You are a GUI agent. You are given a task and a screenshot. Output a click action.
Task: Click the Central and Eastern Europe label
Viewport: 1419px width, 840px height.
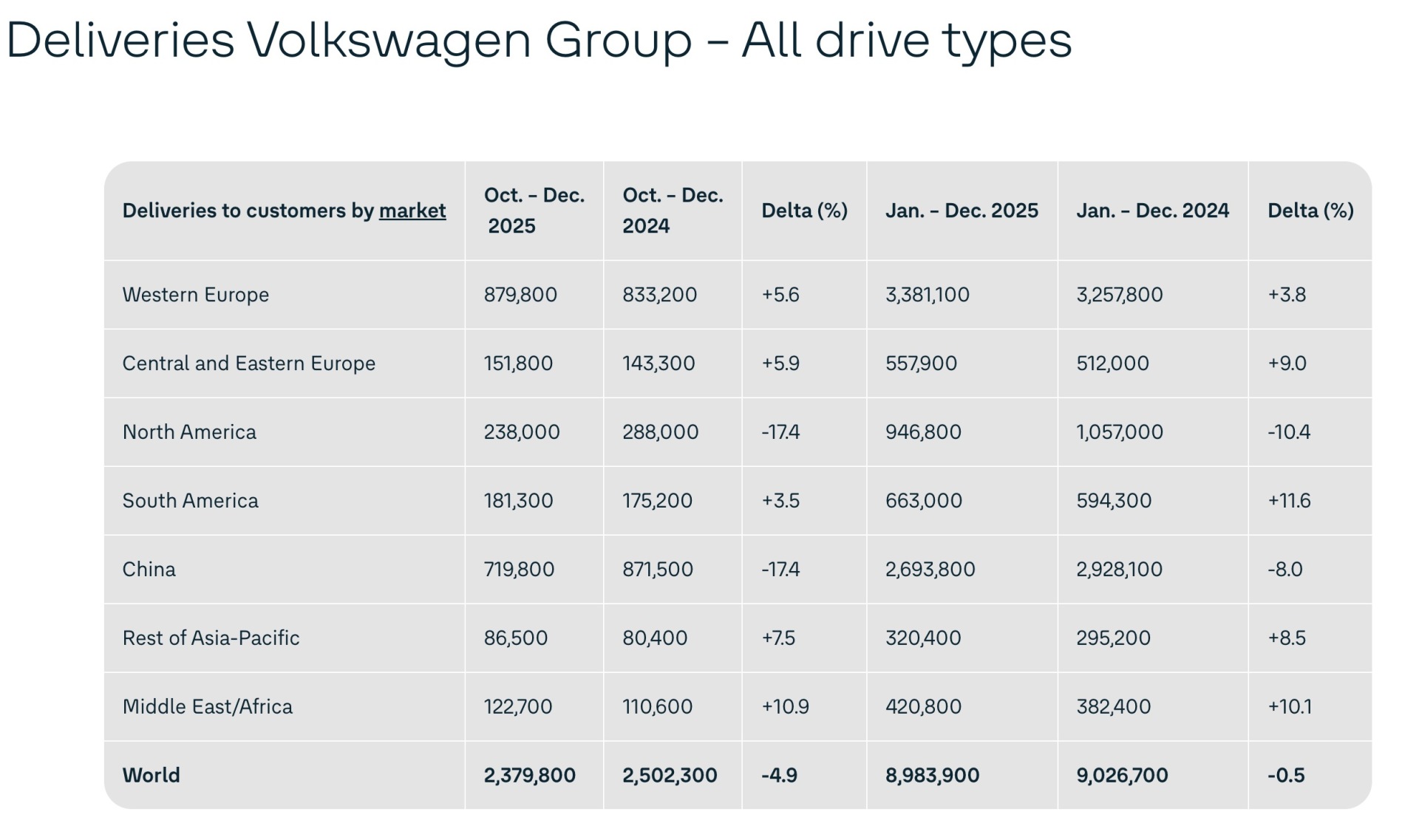248,363
